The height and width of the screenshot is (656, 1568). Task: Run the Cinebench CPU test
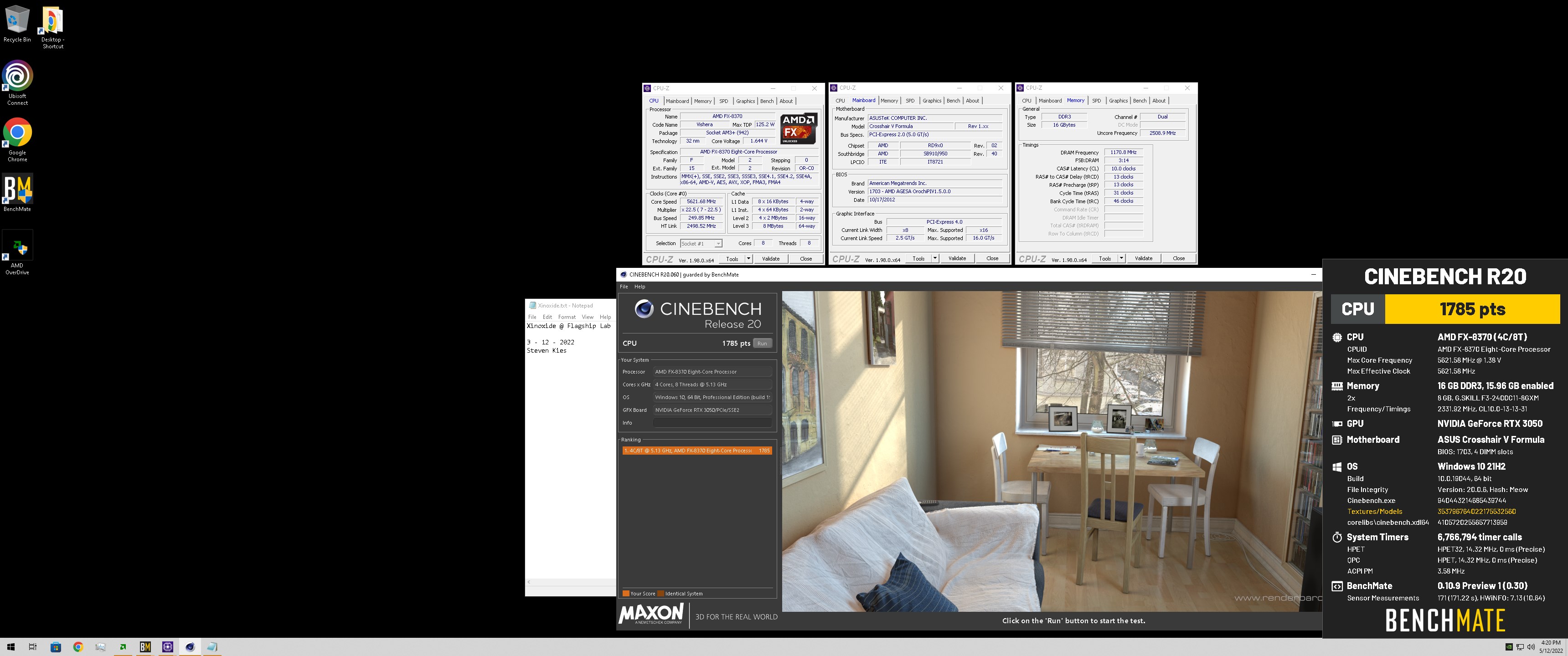pos(762,343)
